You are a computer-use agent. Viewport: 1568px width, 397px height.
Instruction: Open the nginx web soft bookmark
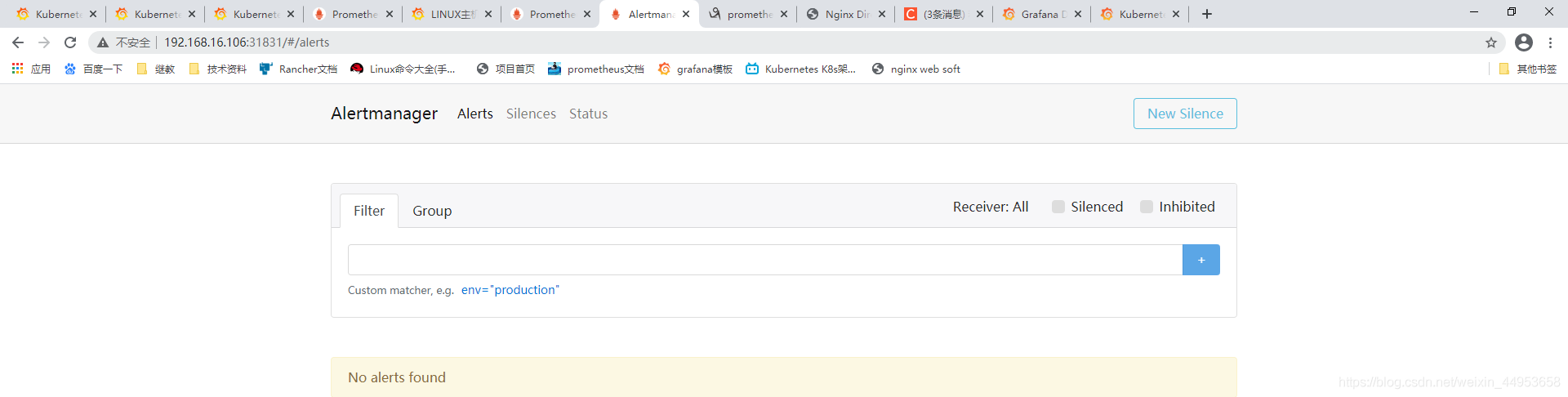tap(915, 69)
